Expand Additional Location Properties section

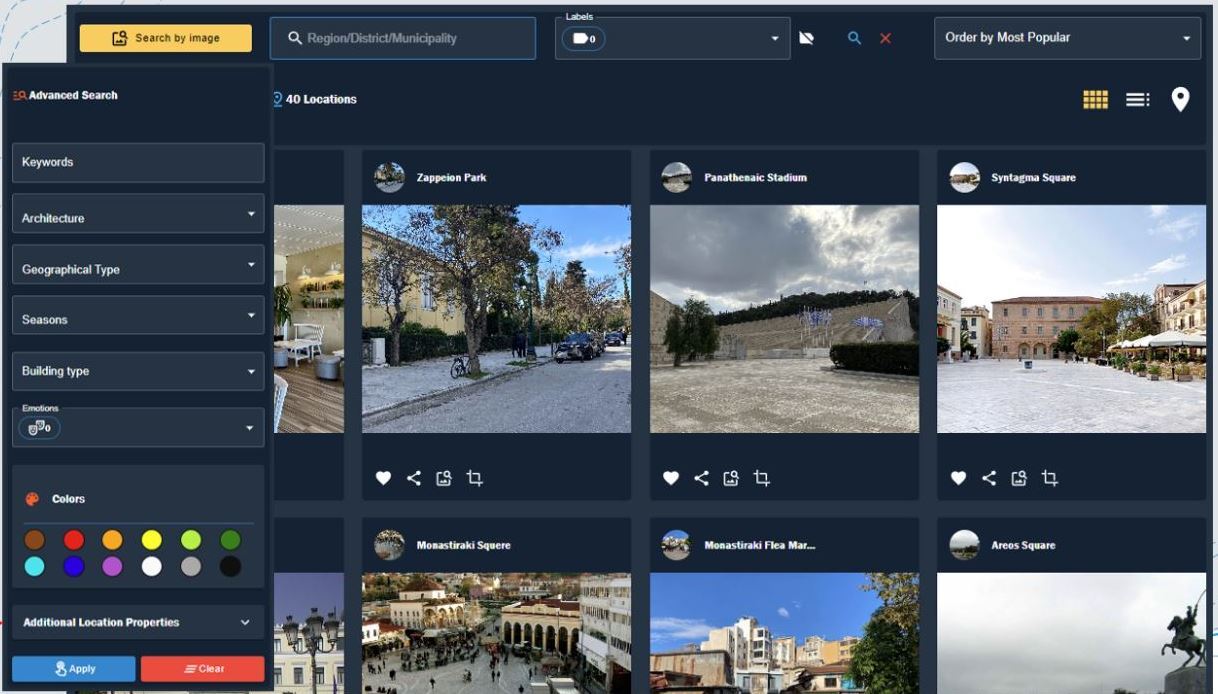coord(138,622)
